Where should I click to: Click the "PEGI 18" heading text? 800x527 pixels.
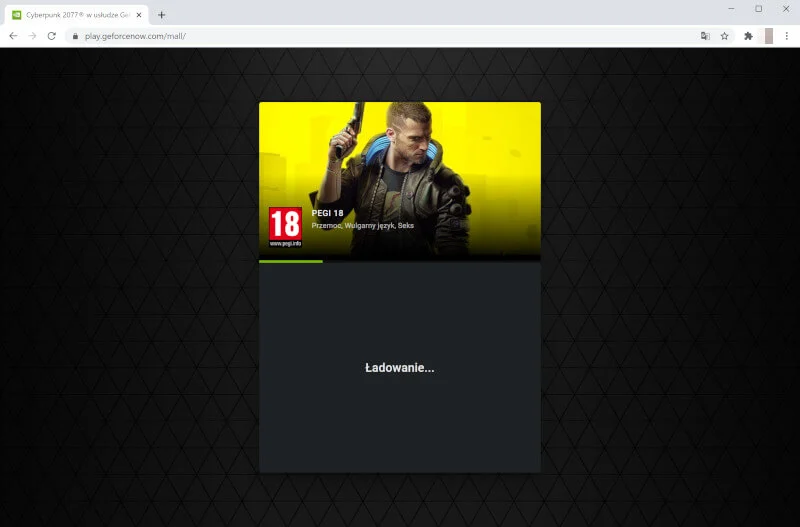tap(328, 213)
